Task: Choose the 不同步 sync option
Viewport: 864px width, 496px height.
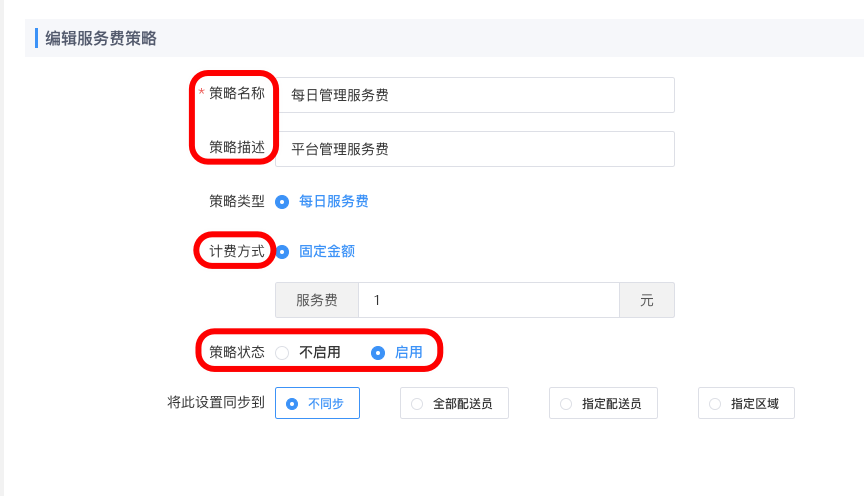Action: pos(316,404)
